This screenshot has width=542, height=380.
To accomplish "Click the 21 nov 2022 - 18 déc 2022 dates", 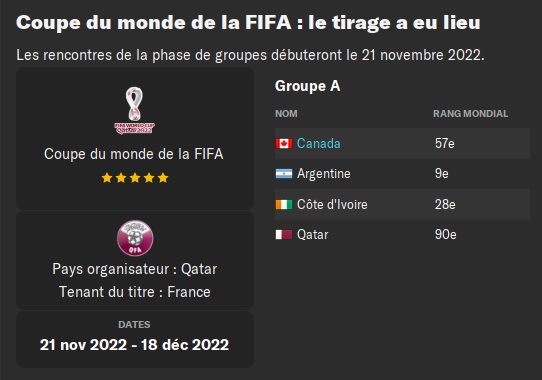I will pyautogui.click(x=134, y=345).
